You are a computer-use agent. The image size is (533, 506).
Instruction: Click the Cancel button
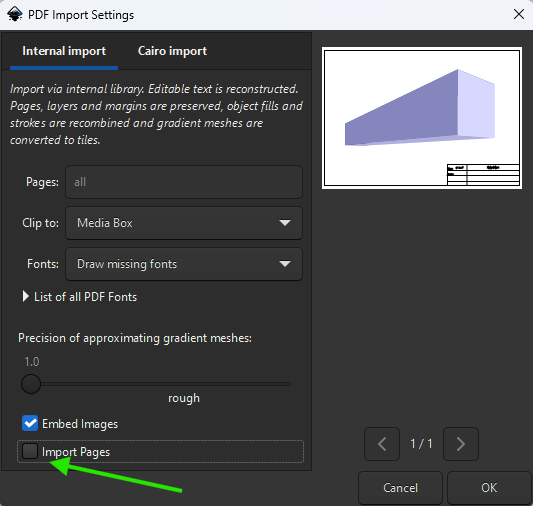(400, 488)
